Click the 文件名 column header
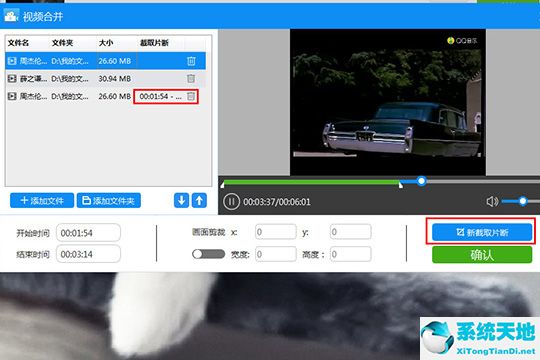The width and height of the screenshot is (540, 360). pos(18,43)
